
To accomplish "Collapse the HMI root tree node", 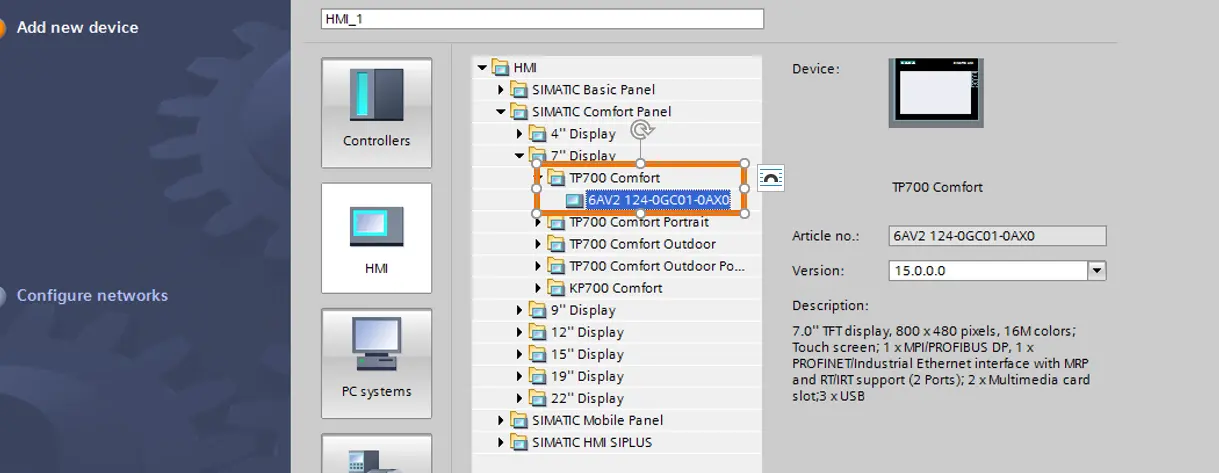I will tap(482, 68).
